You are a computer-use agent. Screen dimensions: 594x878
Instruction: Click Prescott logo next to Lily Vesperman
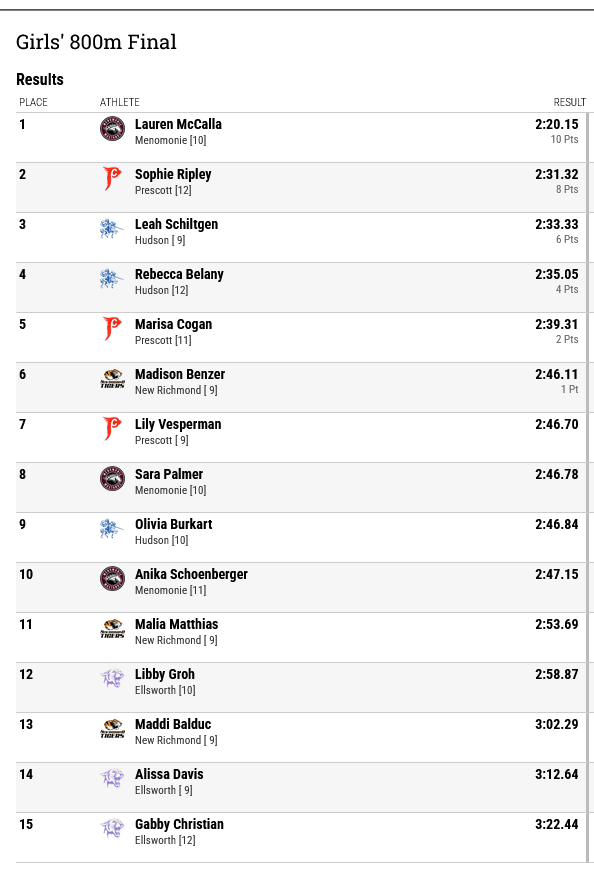tap(112, 429)
